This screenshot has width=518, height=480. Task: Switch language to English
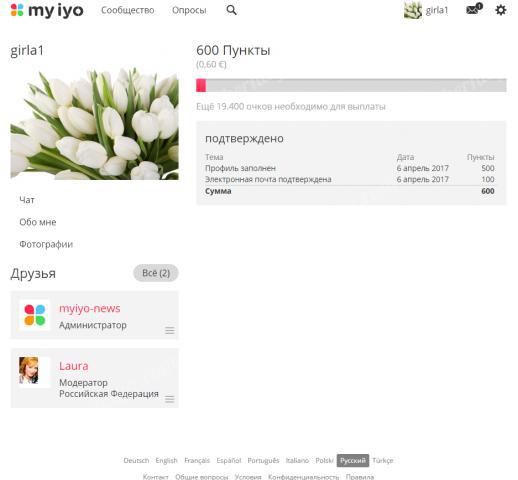click(166, 460)
